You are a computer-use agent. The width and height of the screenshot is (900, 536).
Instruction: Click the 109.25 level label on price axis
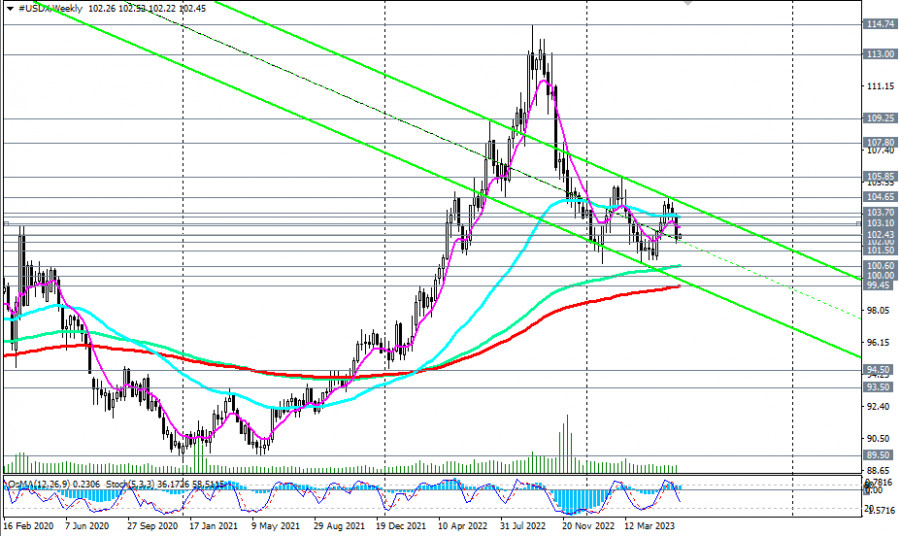[879, 118]
